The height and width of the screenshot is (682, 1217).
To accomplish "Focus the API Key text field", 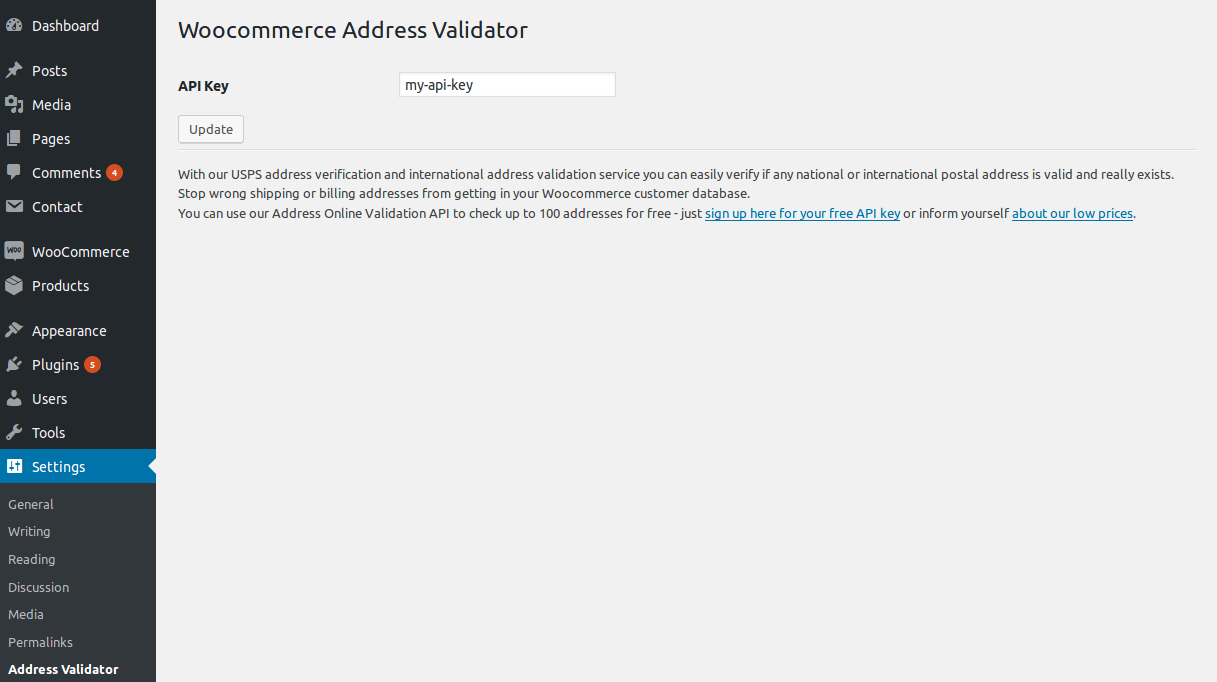I will click(507, 85).
